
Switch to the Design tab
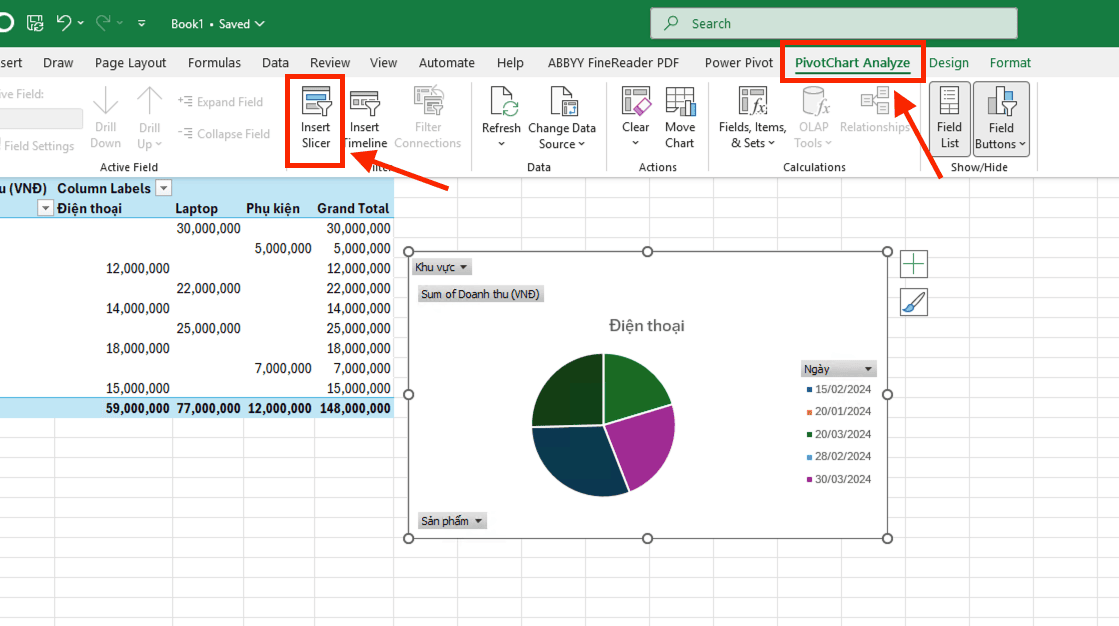(x=948, y=62)
